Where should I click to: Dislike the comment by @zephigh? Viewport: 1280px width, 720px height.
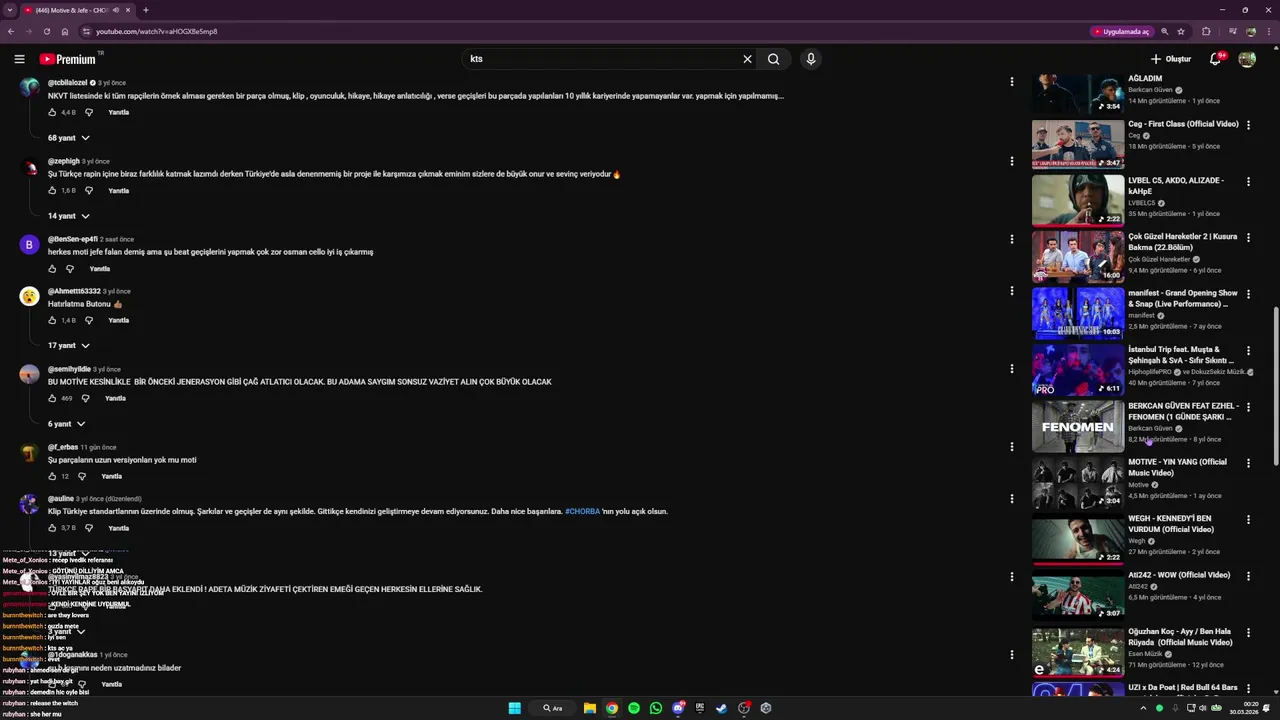click(88, 190)
